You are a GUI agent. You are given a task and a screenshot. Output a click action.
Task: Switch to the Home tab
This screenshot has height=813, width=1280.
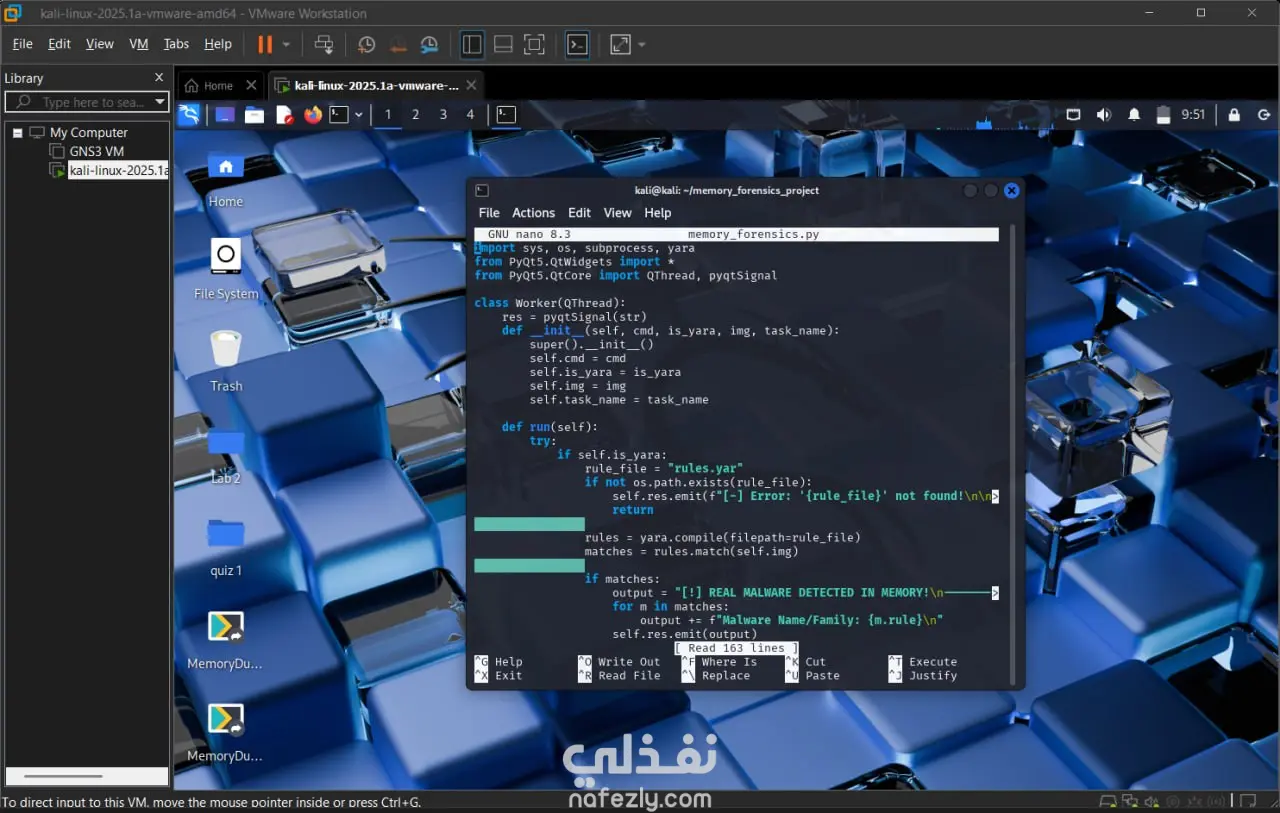210,86
